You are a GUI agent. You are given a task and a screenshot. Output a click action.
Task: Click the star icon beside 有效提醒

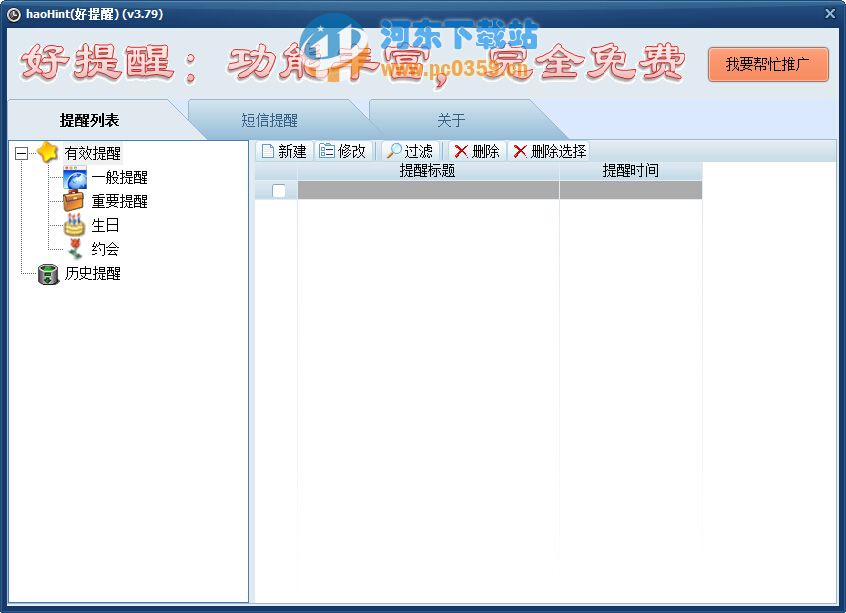(46, 152)
